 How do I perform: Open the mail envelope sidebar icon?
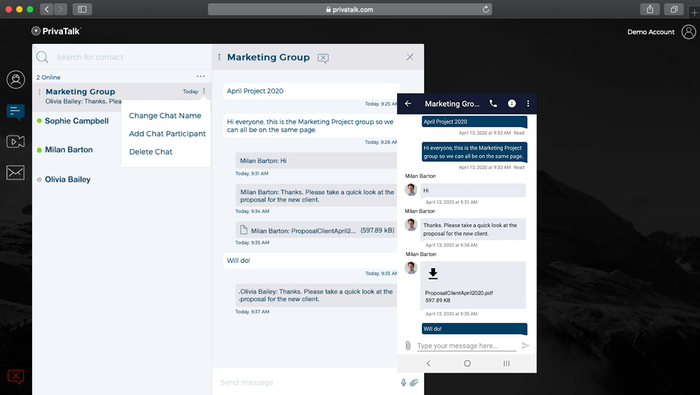tap(16, 172)
